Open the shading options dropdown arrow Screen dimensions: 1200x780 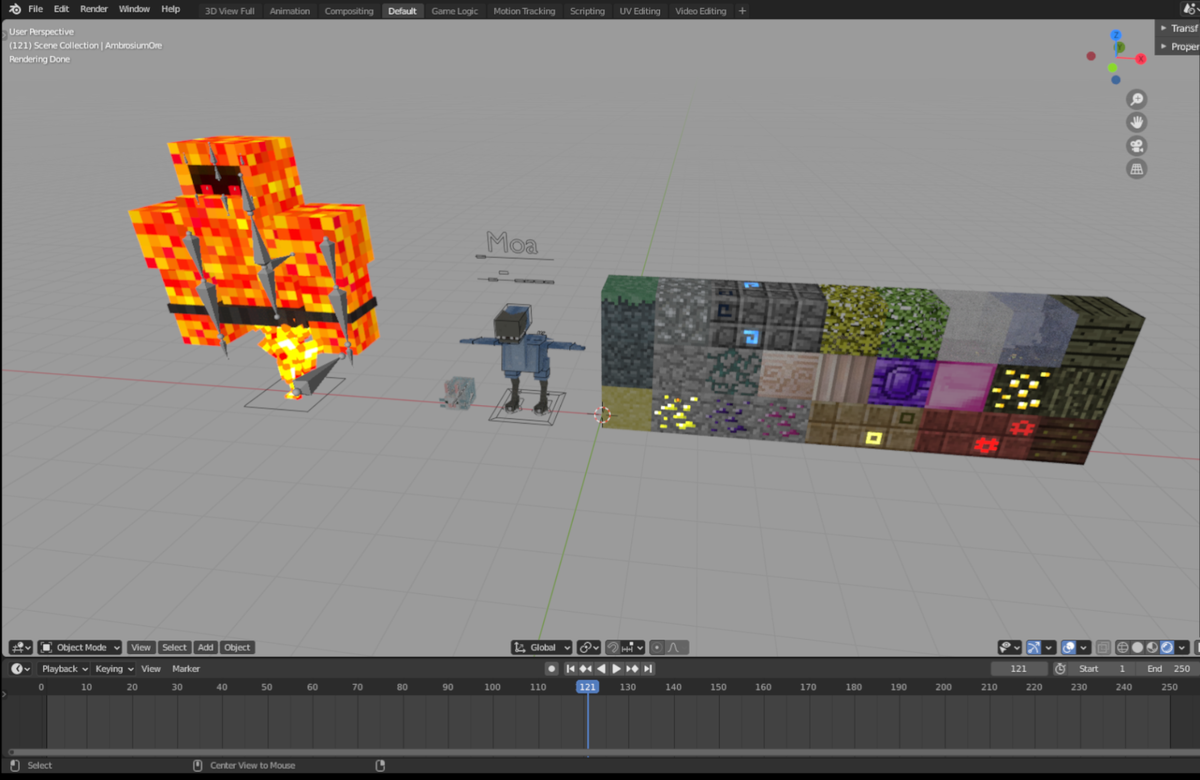coord(1182,647)
